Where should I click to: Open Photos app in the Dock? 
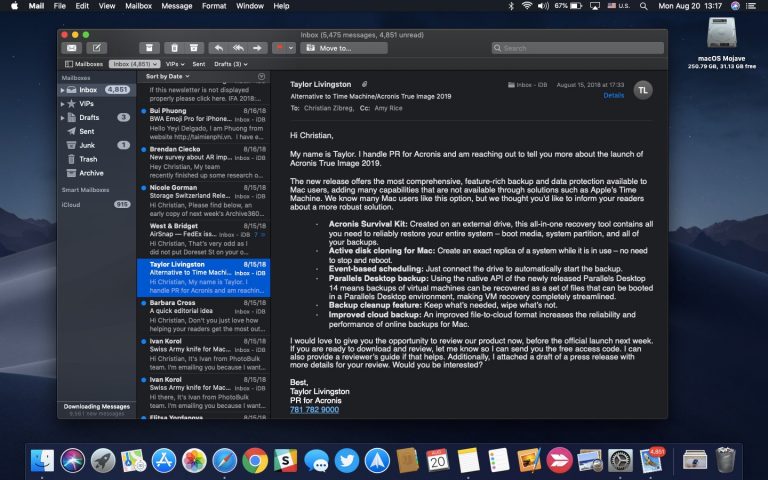pos(194,460)
